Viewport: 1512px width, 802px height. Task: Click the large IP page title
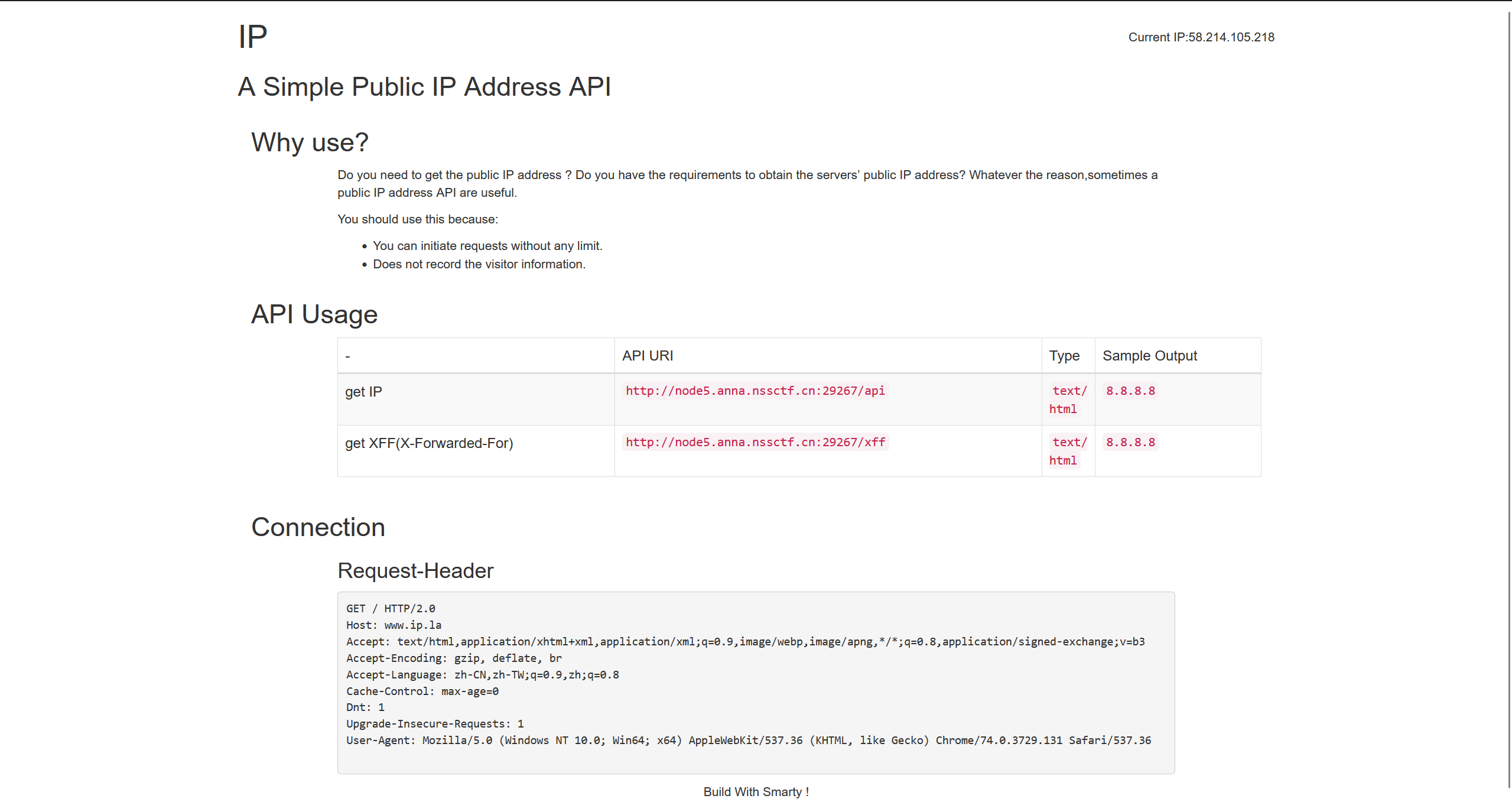tap(253, 37)
